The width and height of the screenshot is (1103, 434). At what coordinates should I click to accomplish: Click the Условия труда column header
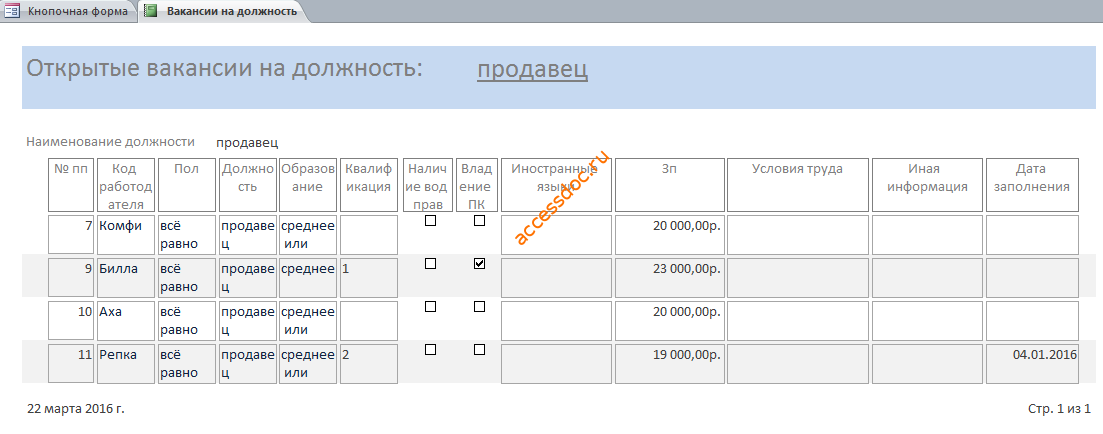point(797,185)
